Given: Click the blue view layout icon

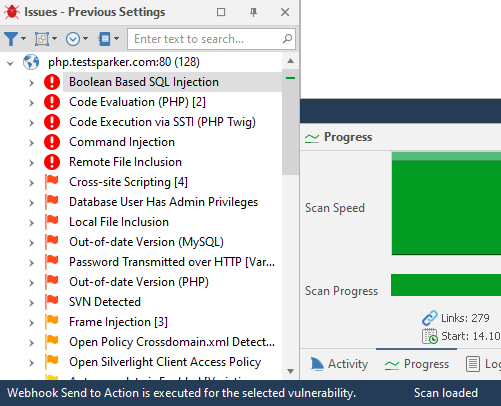Looking at the screenshot, I should [x=108, y=39].
